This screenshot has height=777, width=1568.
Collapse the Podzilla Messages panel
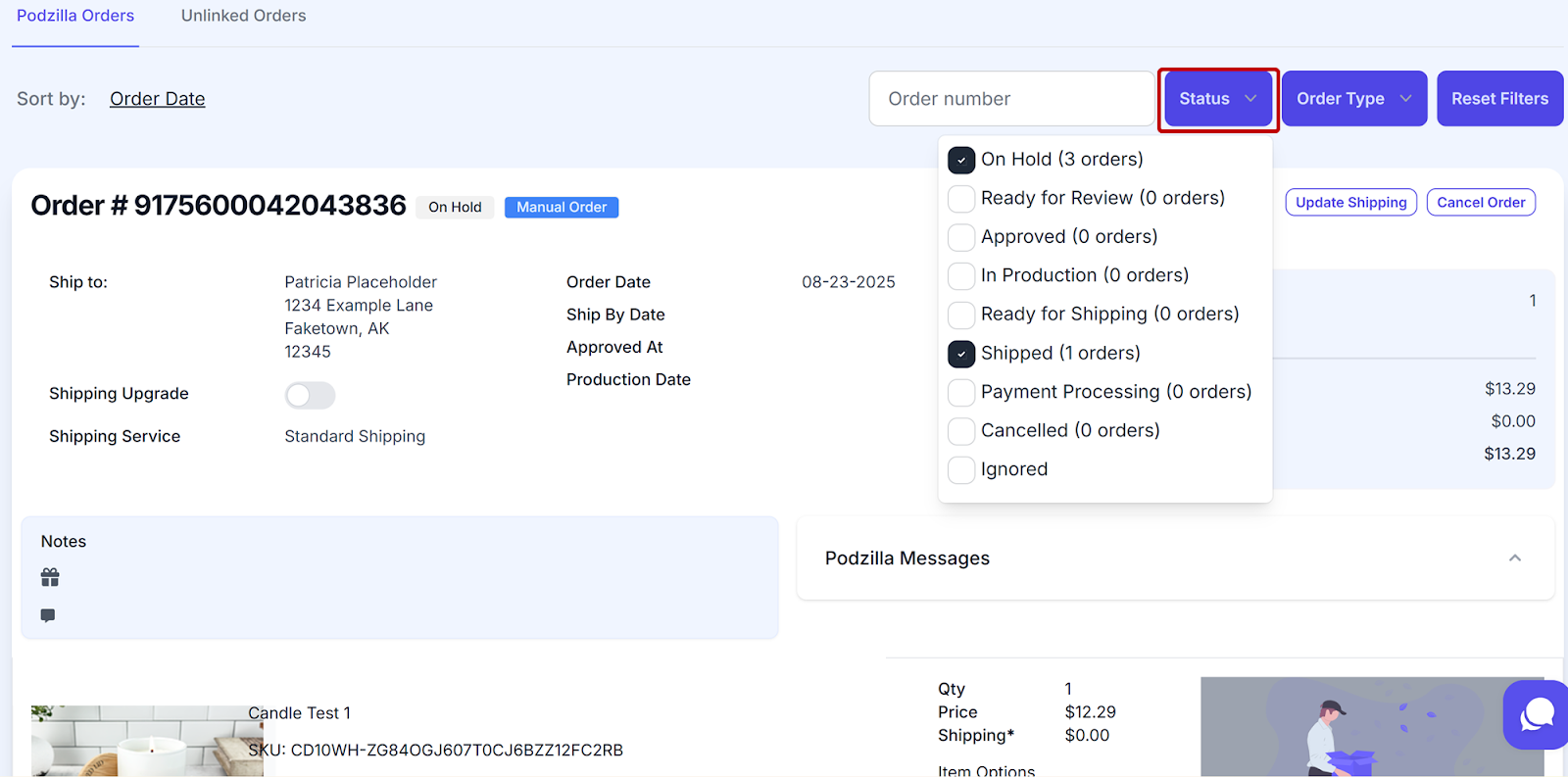tap(1514, 558)
